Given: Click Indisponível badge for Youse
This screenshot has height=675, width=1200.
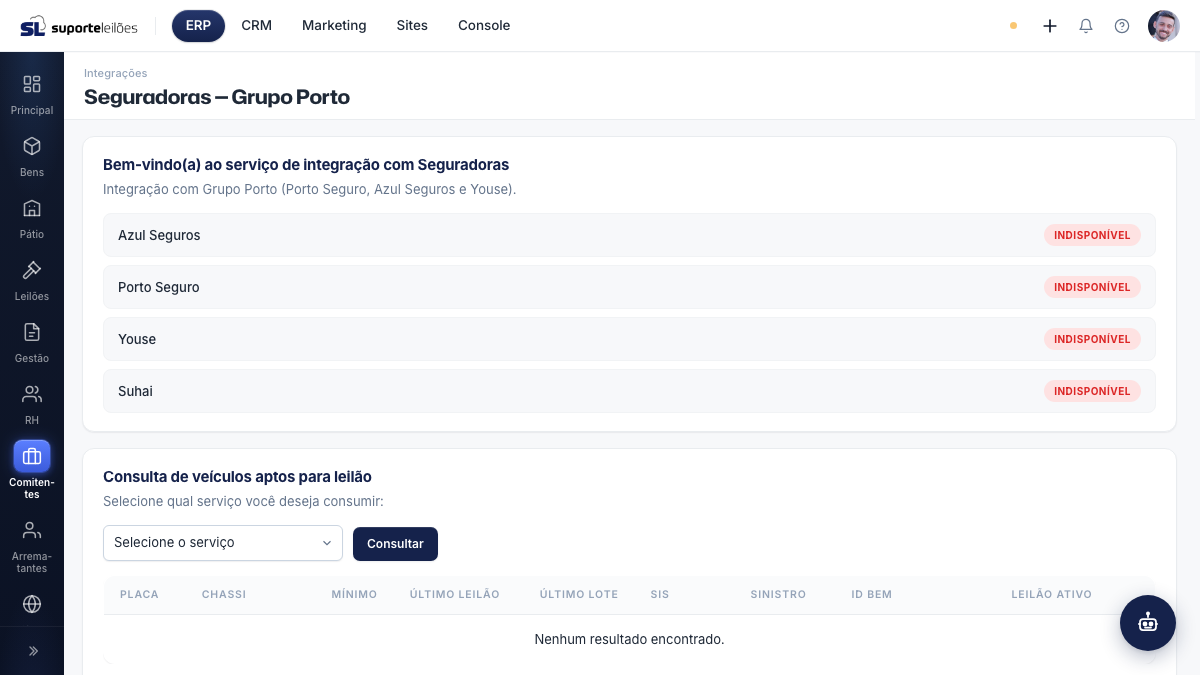Looking at the screenshot, I should (x=1092, y=339).
